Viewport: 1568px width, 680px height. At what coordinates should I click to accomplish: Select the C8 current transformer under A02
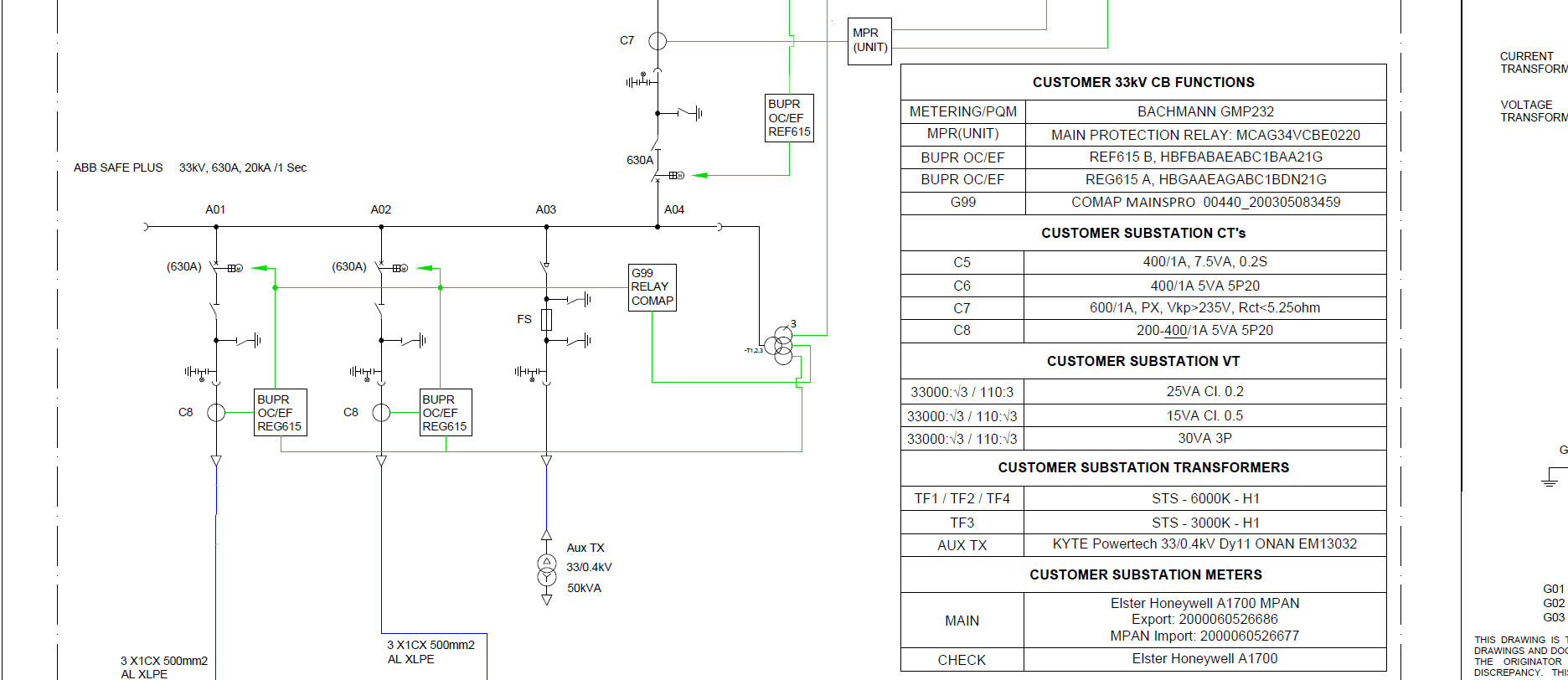click(381, 412)
